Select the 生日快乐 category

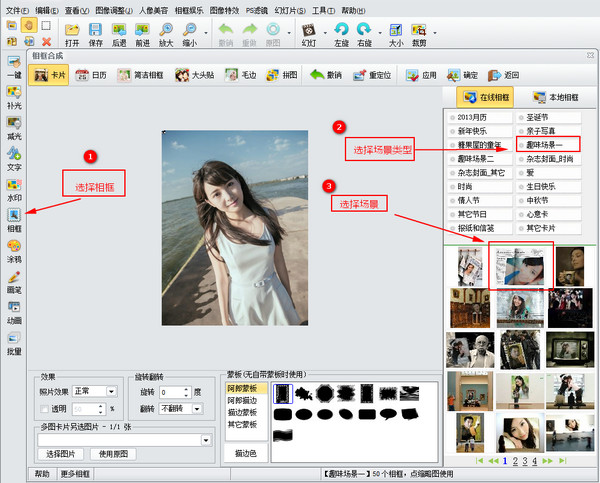tap(549, 187)
